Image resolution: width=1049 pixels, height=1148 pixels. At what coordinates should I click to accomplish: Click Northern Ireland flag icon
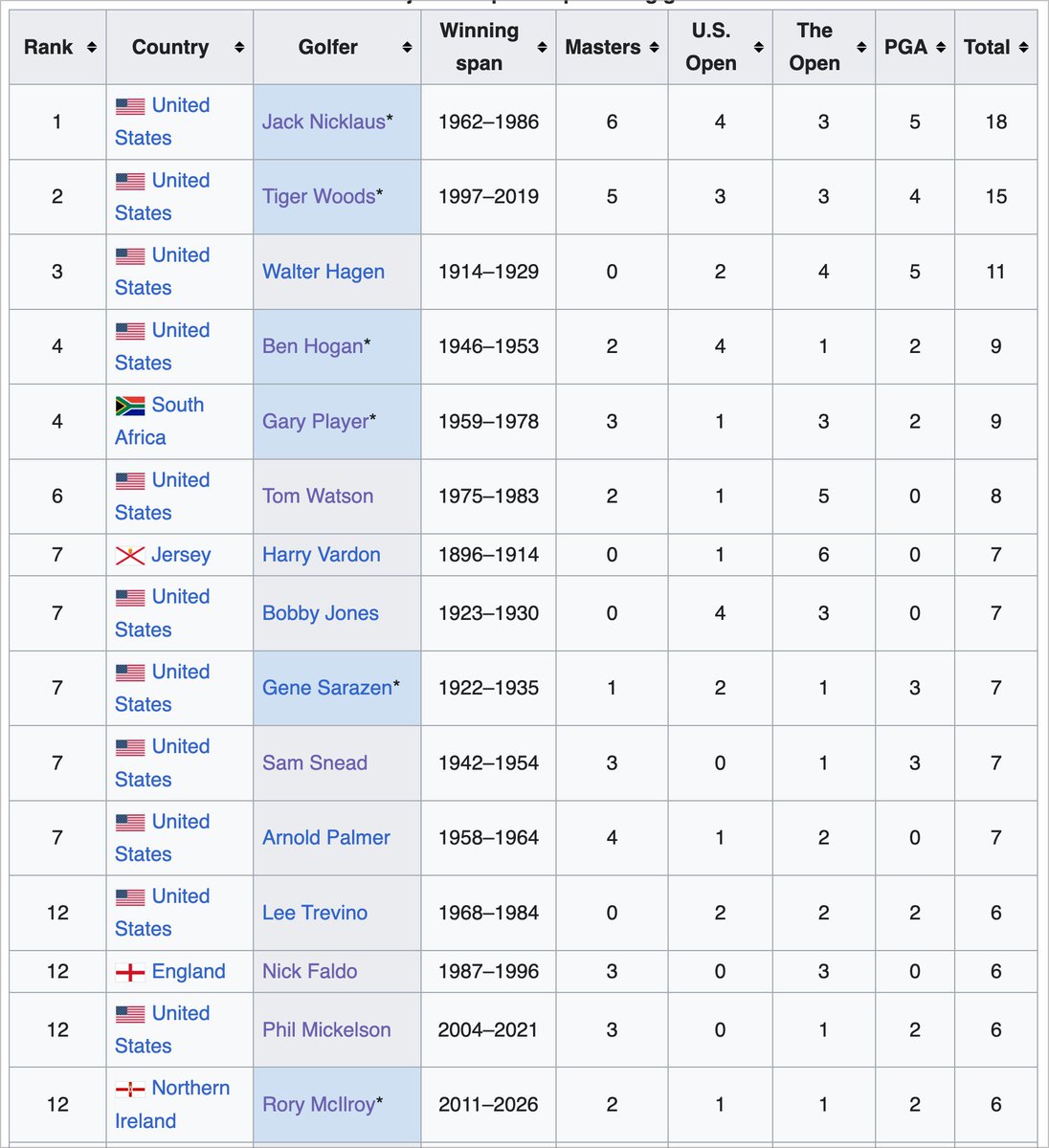coord(130,1089)
